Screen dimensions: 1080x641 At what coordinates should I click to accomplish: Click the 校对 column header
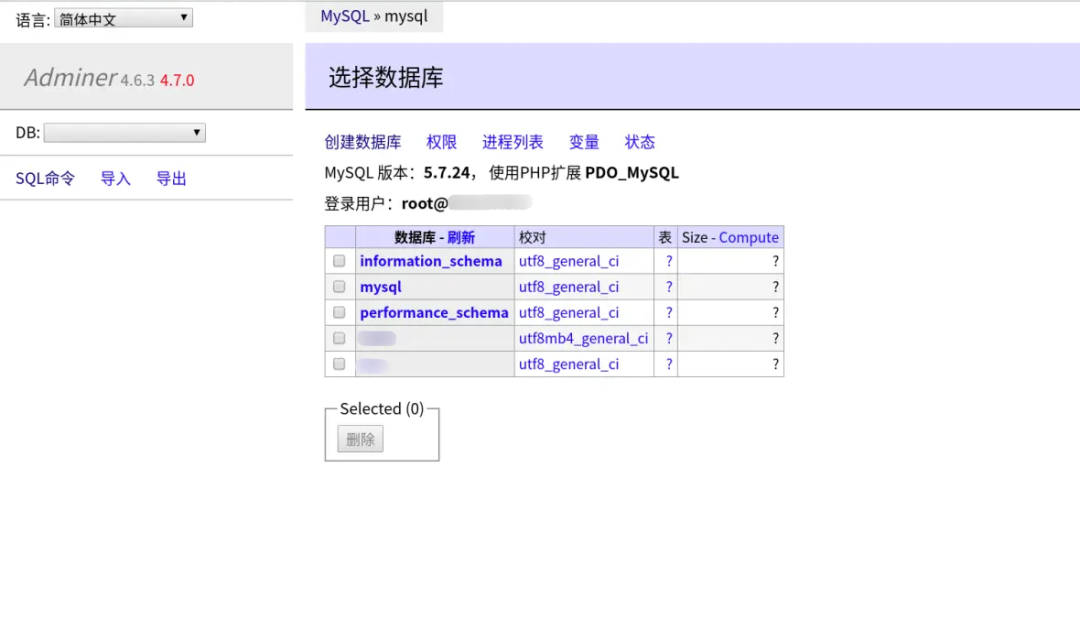point(532,238)
